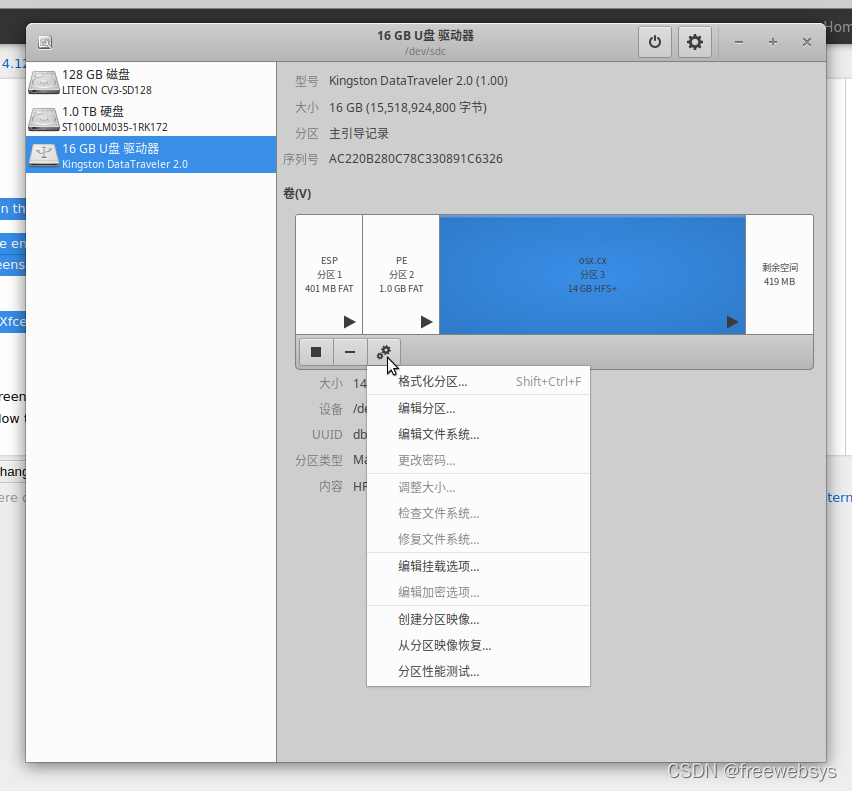
Task: Mount PE 分区 2 via its play arrow
Action: 426,322
